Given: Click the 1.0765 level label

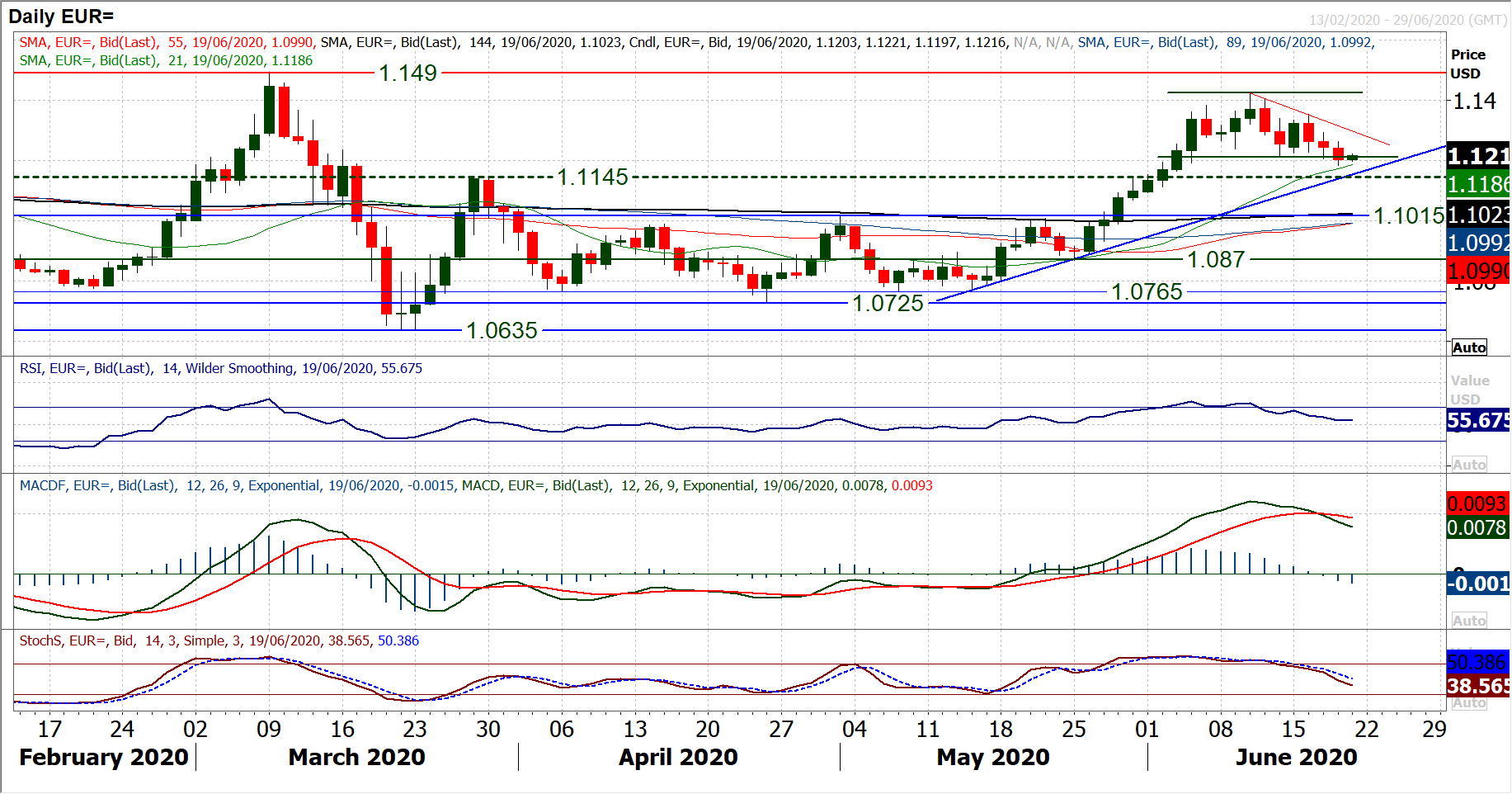Looking at the screenshot, I should (1147, 291).
